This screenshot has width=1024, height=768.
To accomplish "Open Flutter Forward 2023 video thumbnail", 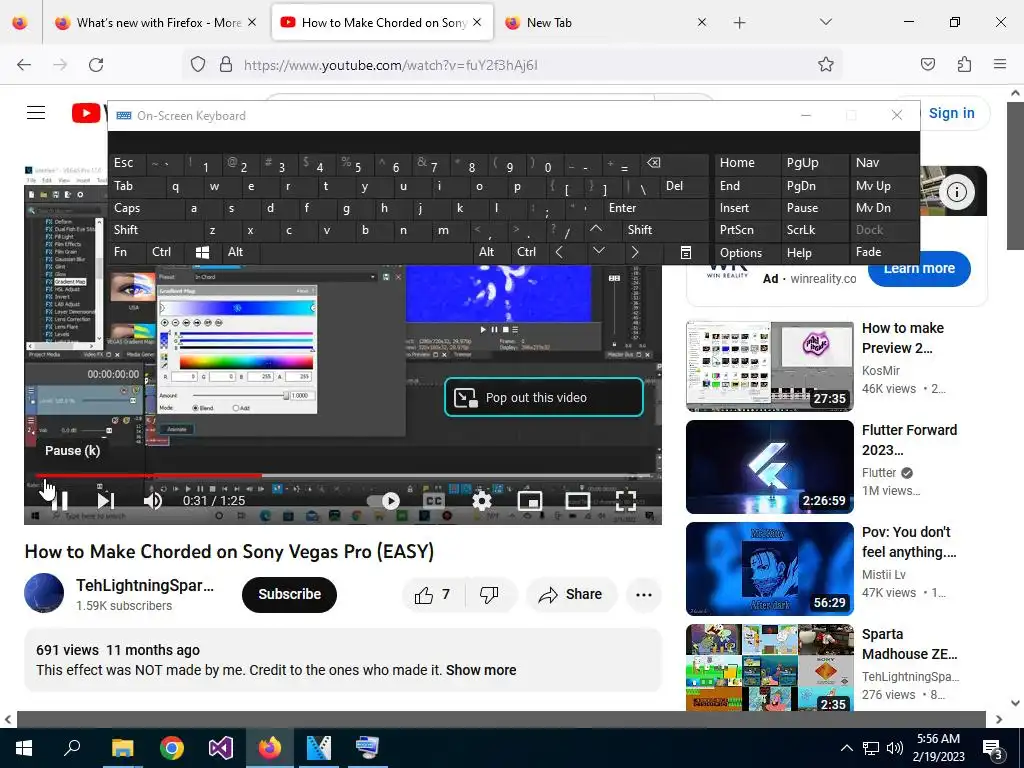I will 769,467.
